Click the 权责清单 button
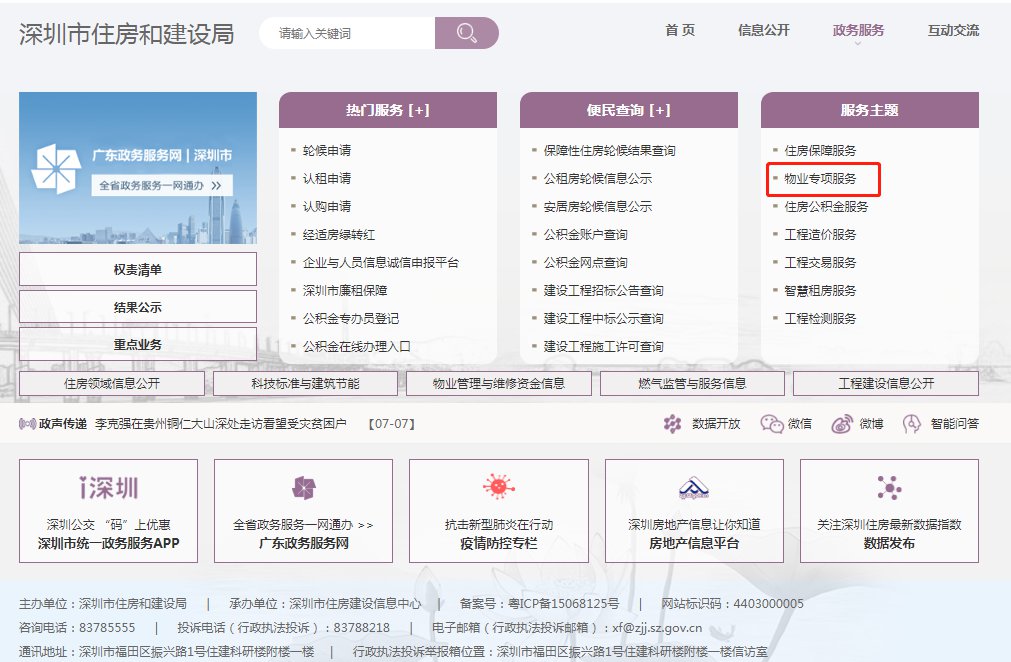This screenshot has width=1011, height=662. 137,268
